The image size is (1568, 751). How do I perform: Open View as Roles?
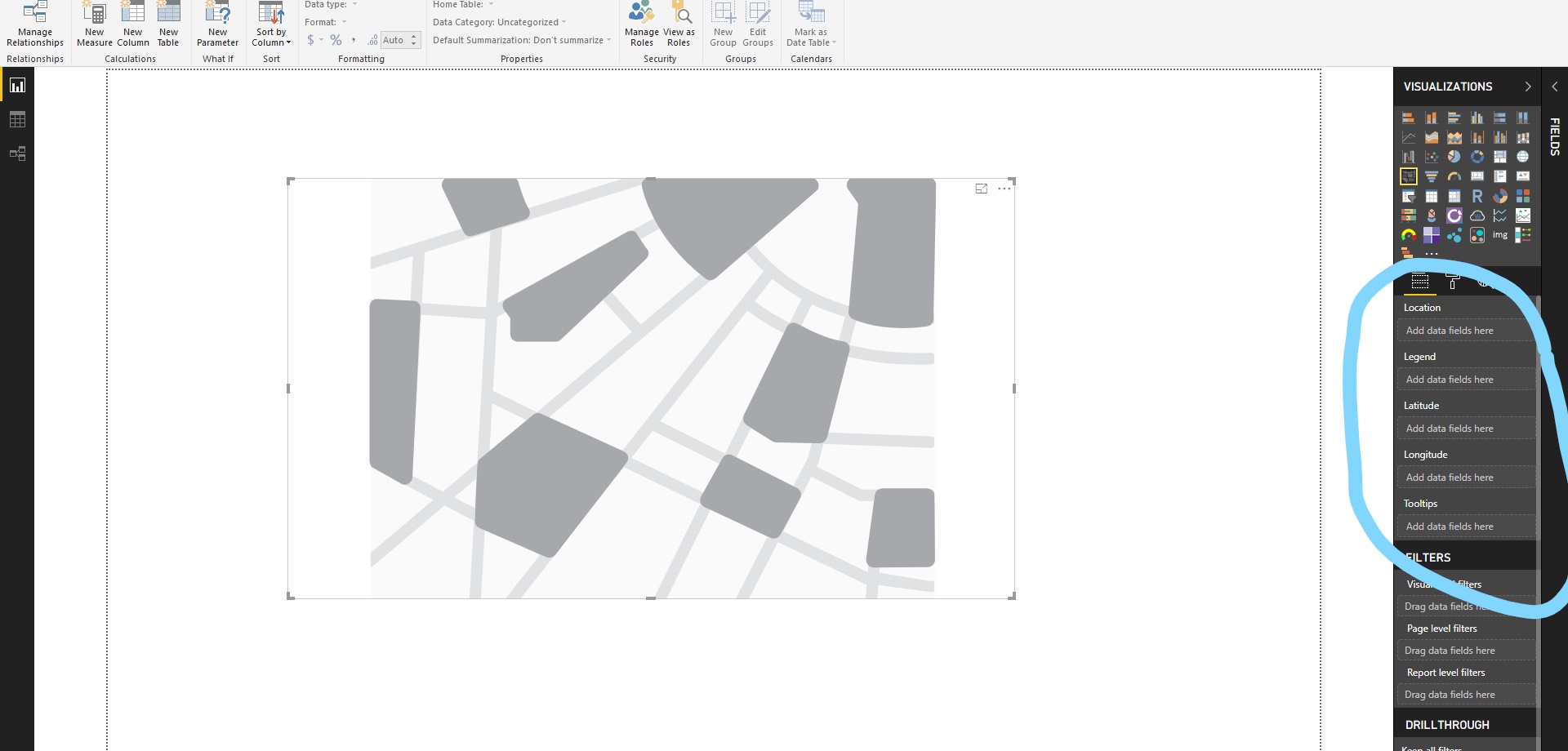click(679, 24)
